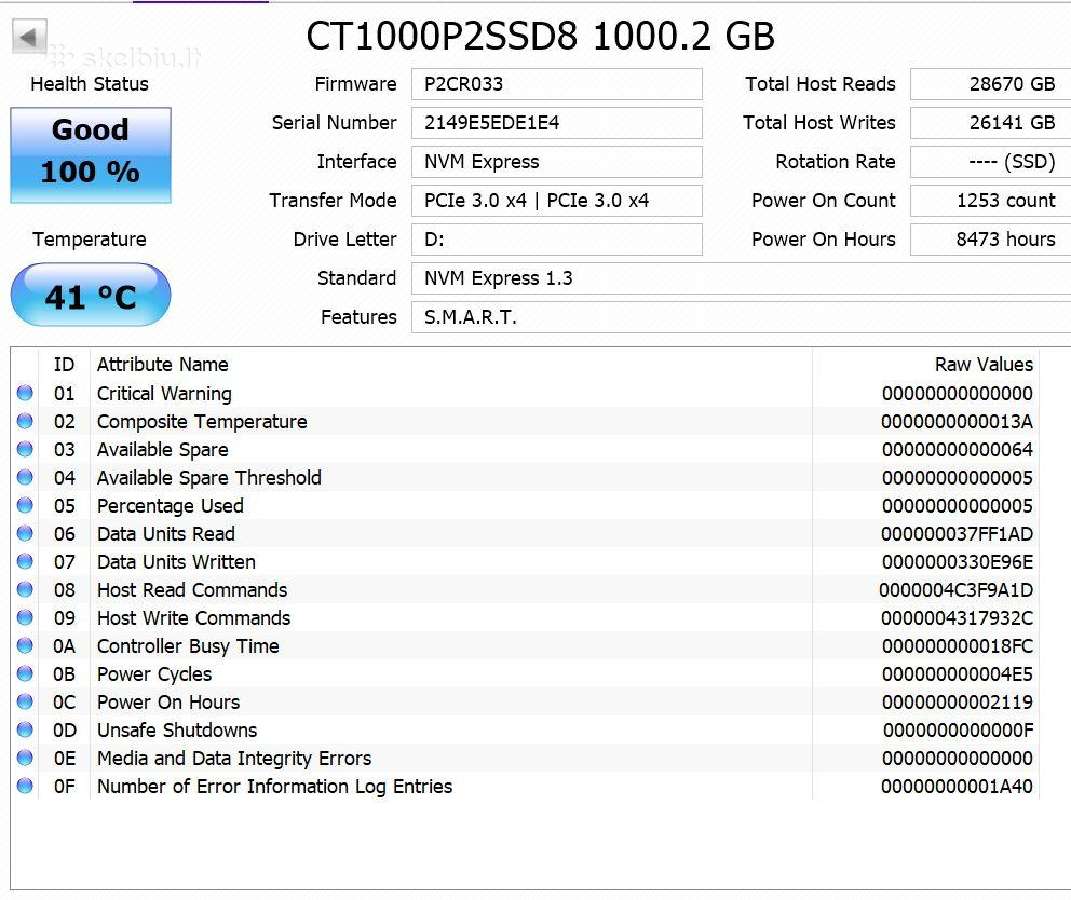
Task: Click raw value 000000000013A
Action: (x=957, y=421)
